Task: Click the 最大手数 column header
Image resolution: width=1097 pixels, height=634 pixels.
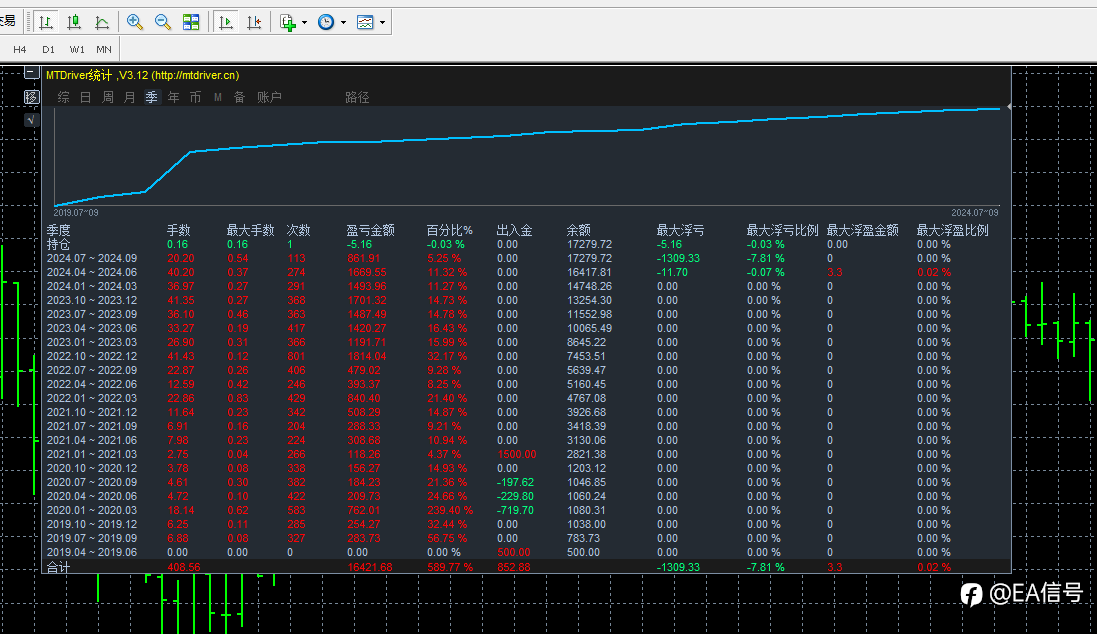Action: (250, 230)
